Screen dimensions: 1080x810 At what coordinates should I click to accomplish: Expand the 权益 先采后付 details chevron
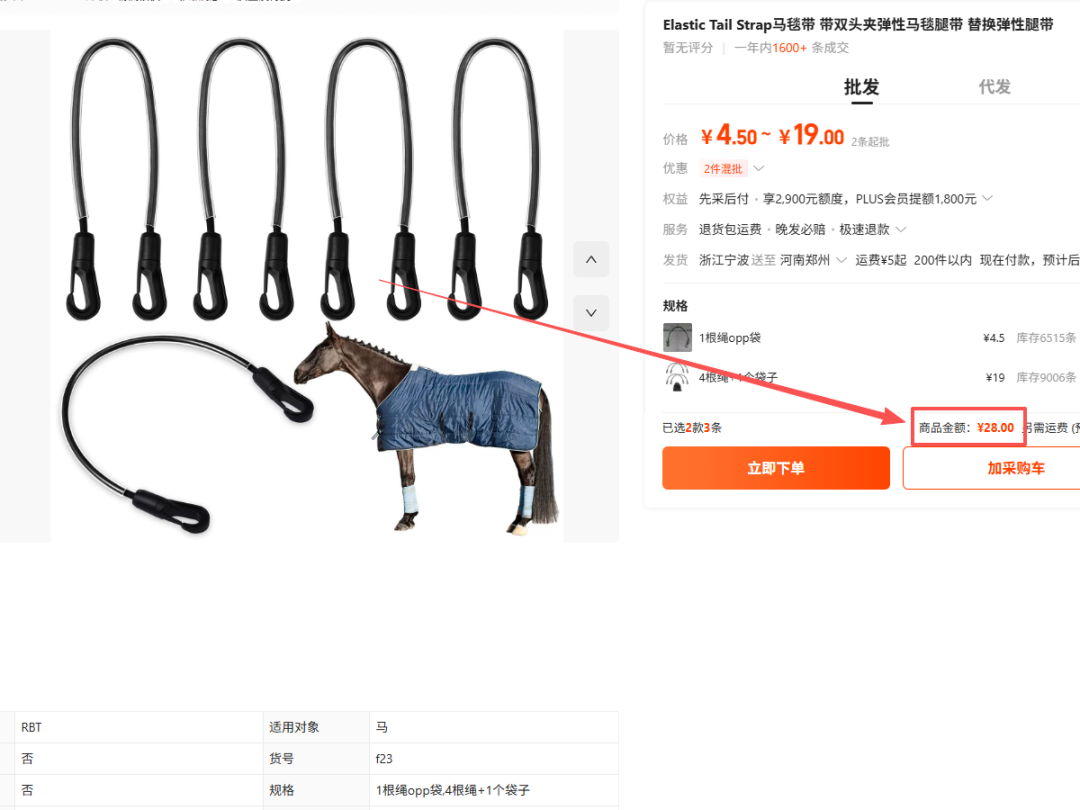pyautogui.click(x=987, y=198)
